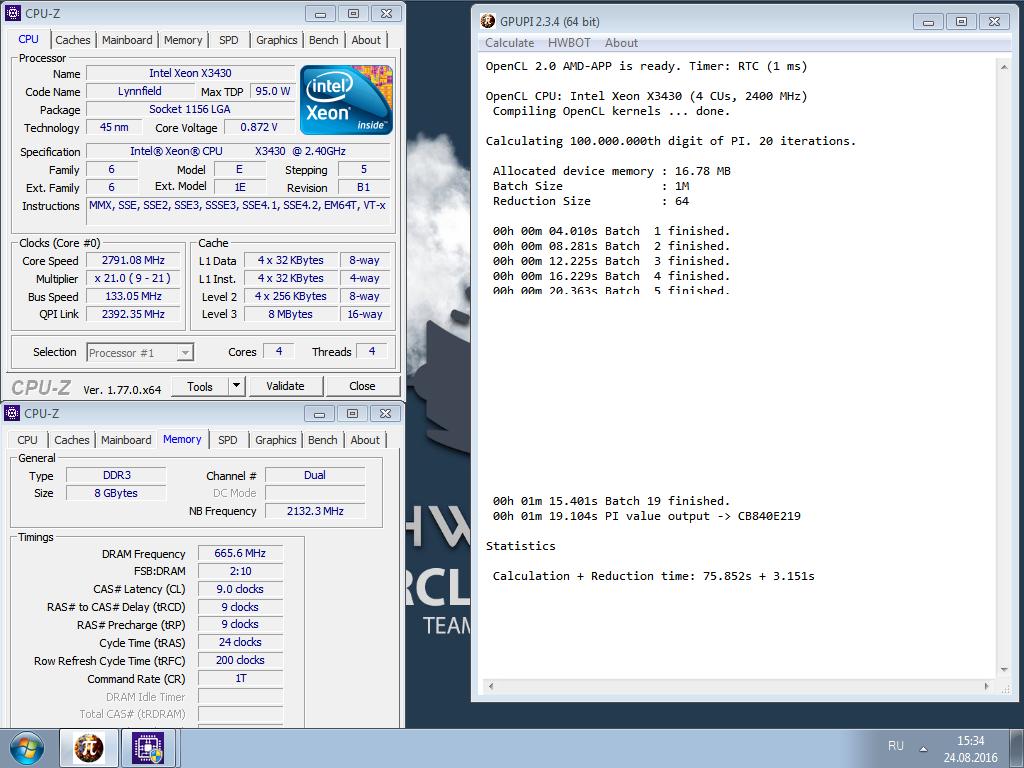
Task: Click GPUPI vertical scrollbar down arrow
Action: 1004,670
